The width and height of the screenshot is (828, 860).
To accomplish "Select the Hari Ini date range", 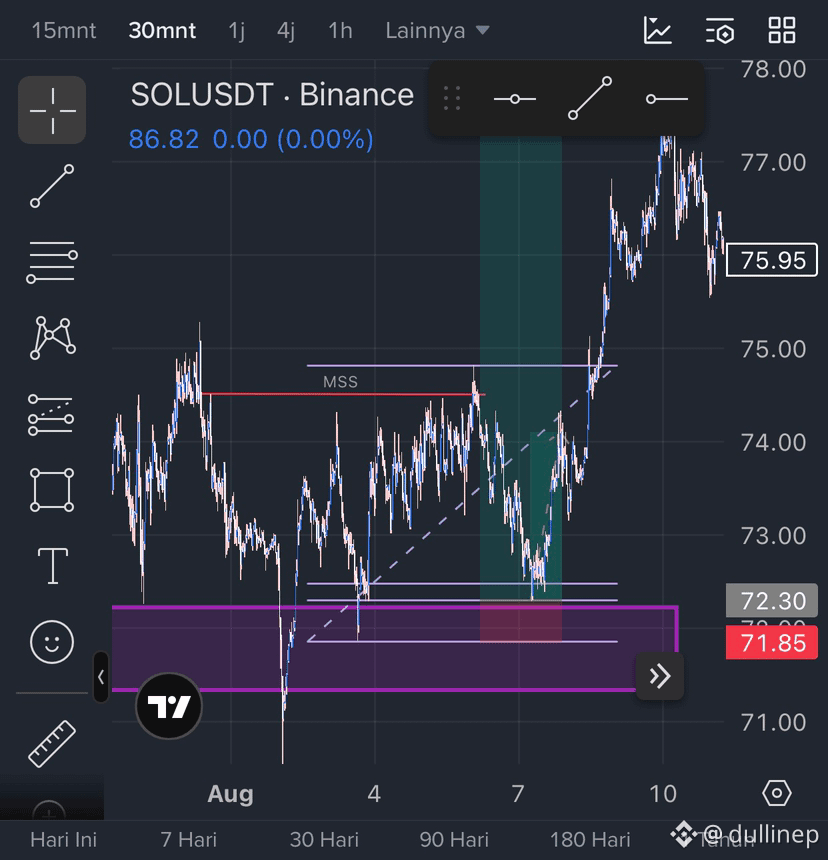I will coord(64,840).
